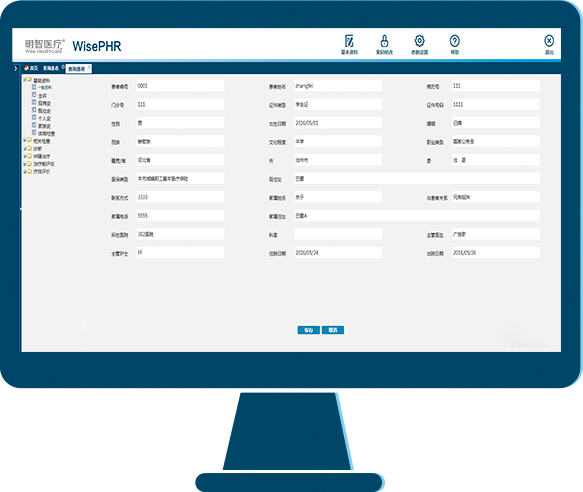Expand the sidebar with the chevron arrow
The image size is (583, 492).
(x=16, y=68)
